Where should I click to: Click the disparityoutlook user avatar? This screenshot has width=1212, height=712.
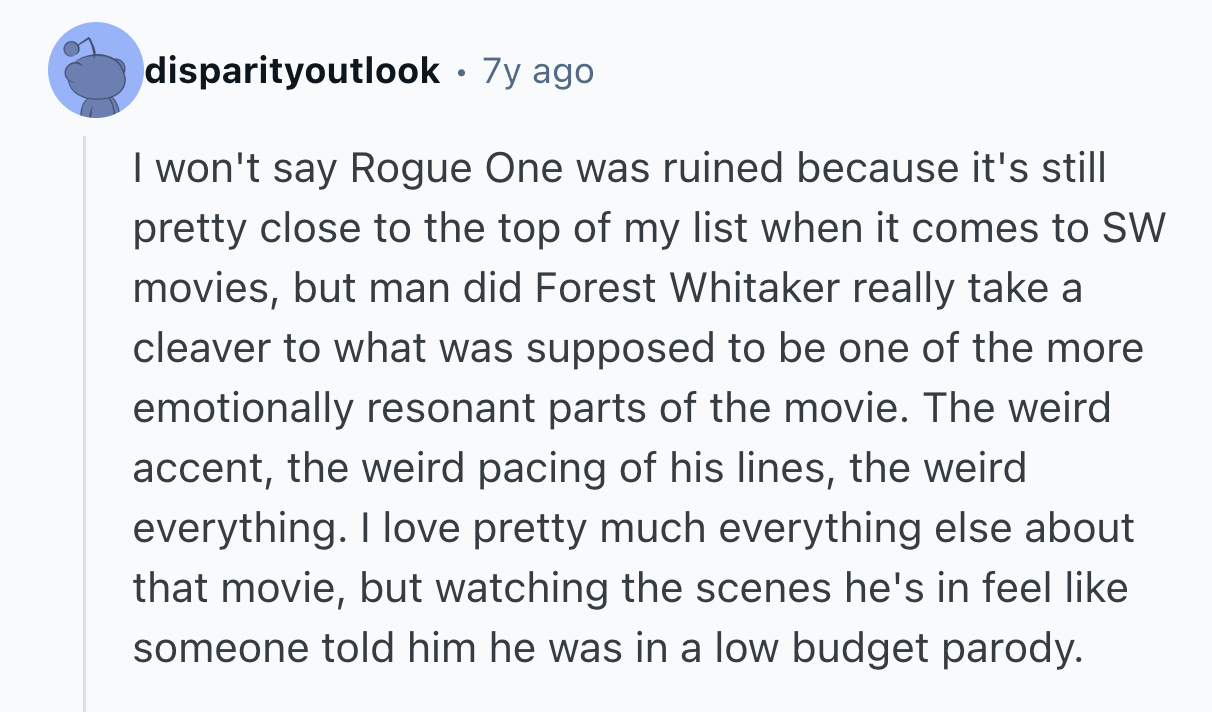(x=96, y=71)
